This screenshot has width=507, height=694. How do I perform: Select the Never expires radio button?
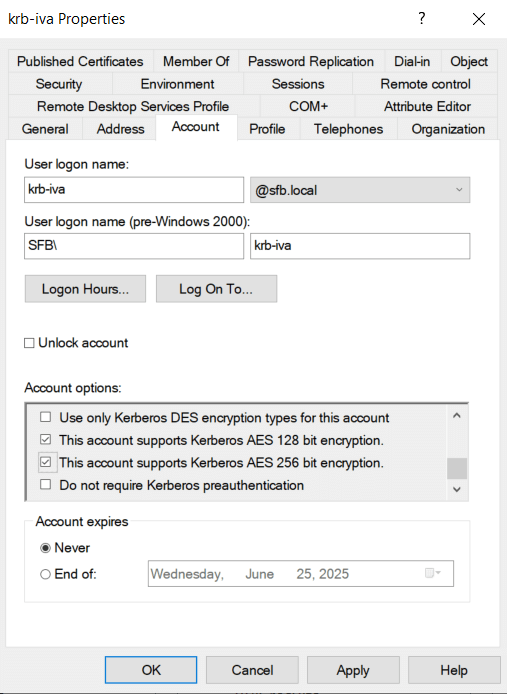45,548
